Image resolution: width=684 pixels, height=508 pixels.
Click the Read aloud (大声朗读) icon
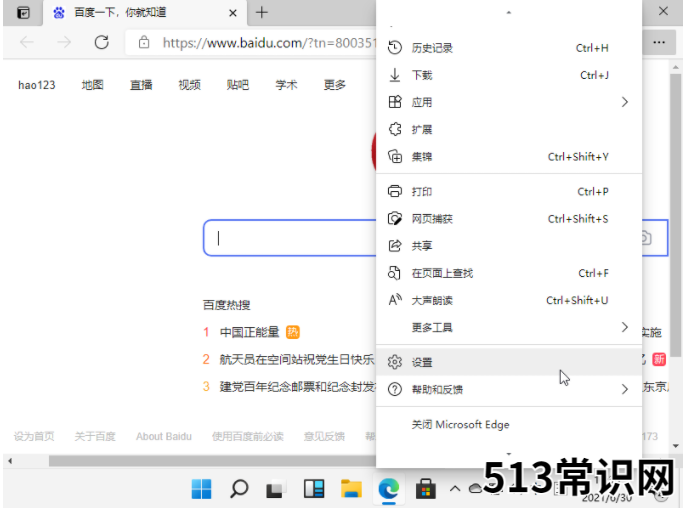[x=395, y=300]
